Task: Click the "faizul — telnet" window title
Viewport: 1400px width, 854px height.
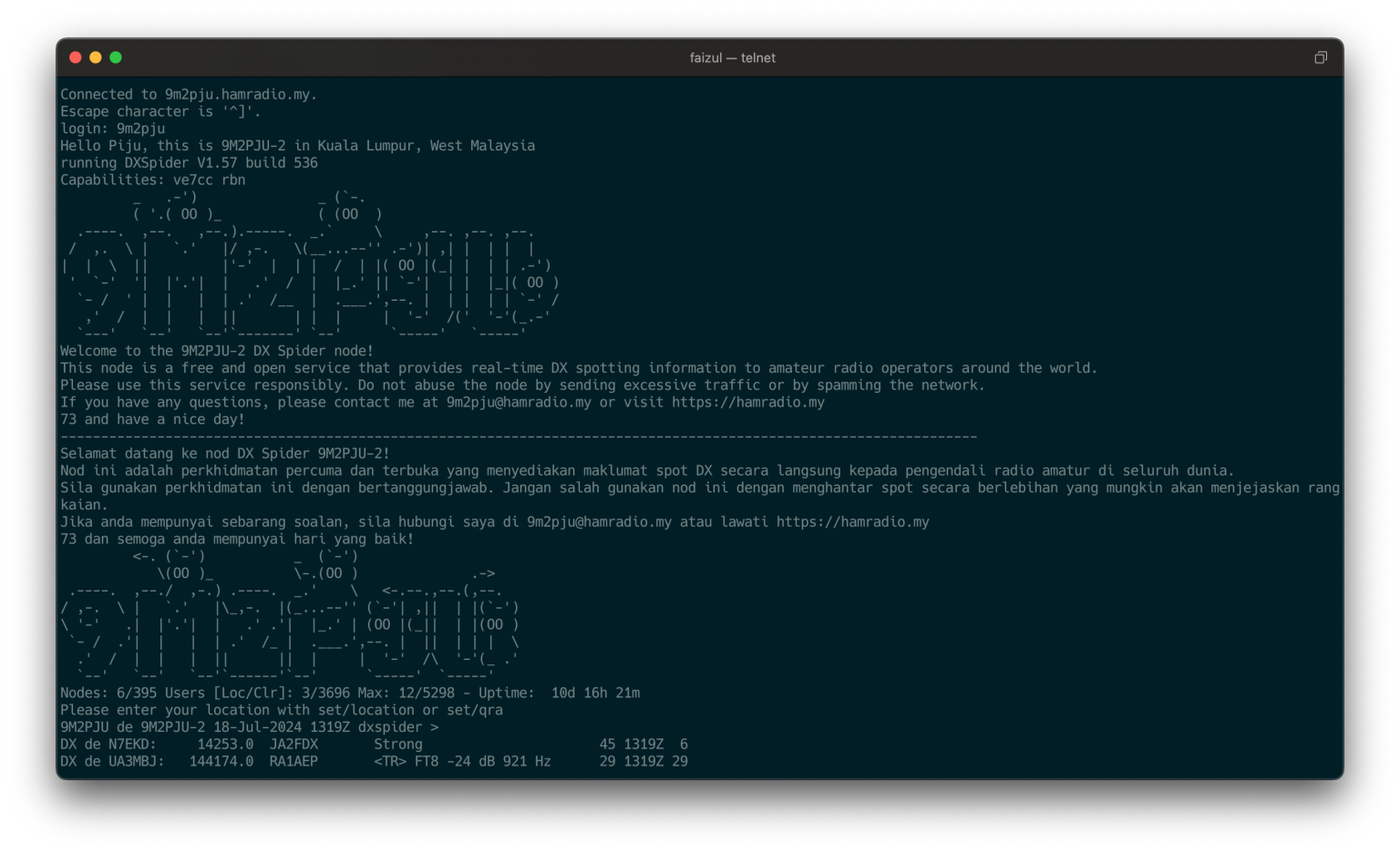Action: point(732,57)
